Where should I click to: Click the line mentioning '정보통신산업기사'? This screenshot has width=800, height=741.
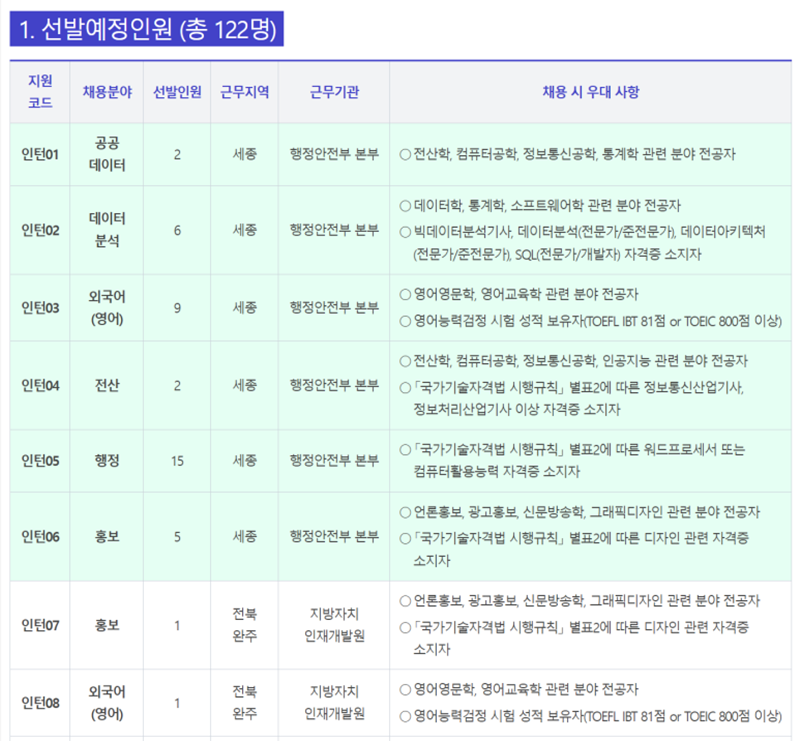click(x=572, y=399)
